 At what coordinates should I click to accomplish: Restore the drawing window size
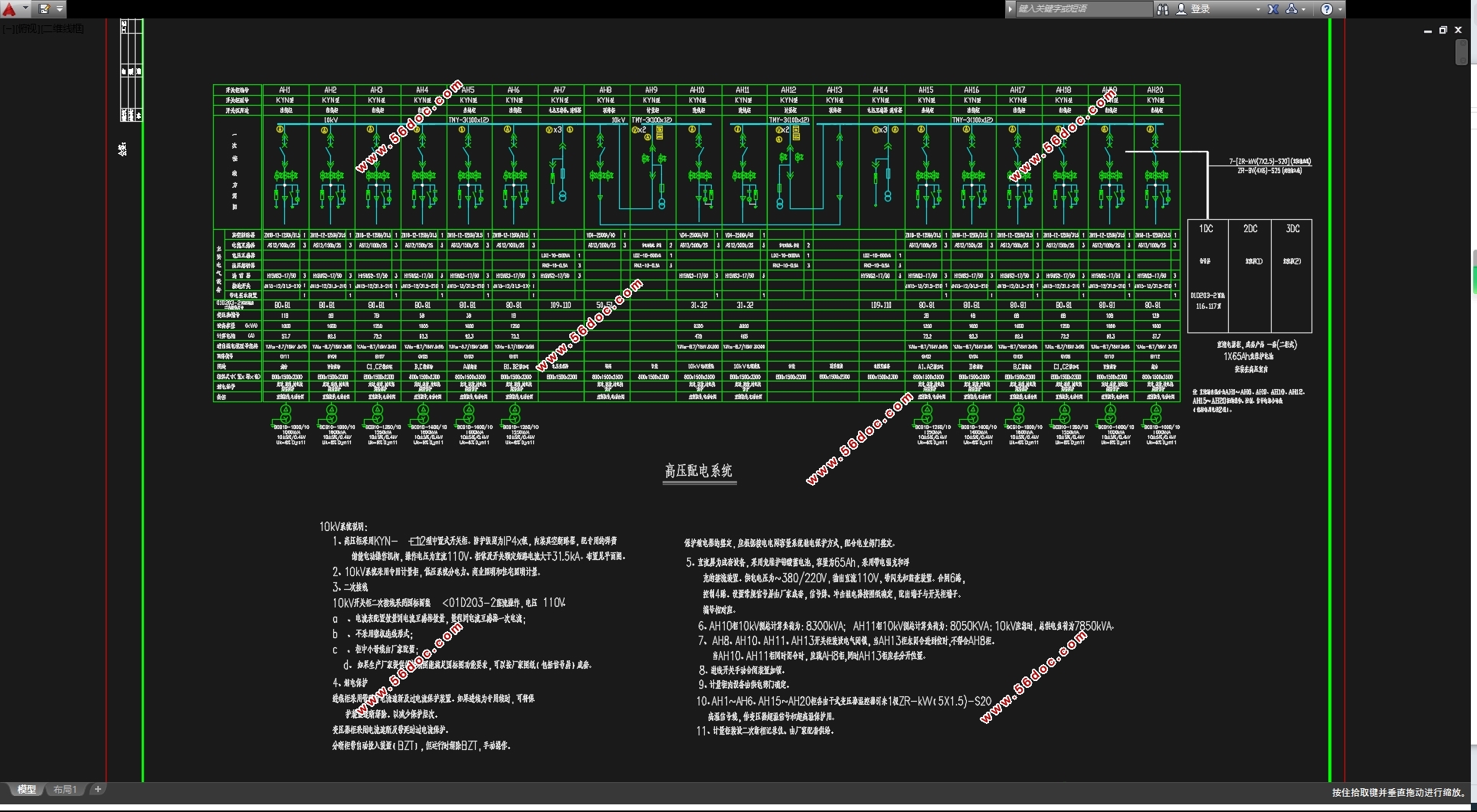pyautogui.click(x=1443, y=30)
